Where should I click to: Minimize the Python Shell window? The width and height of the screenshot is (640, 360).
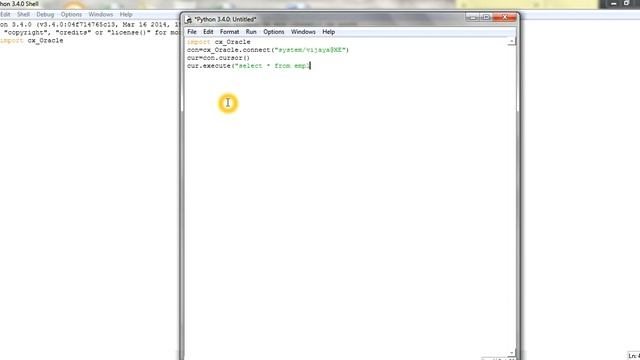613,4
